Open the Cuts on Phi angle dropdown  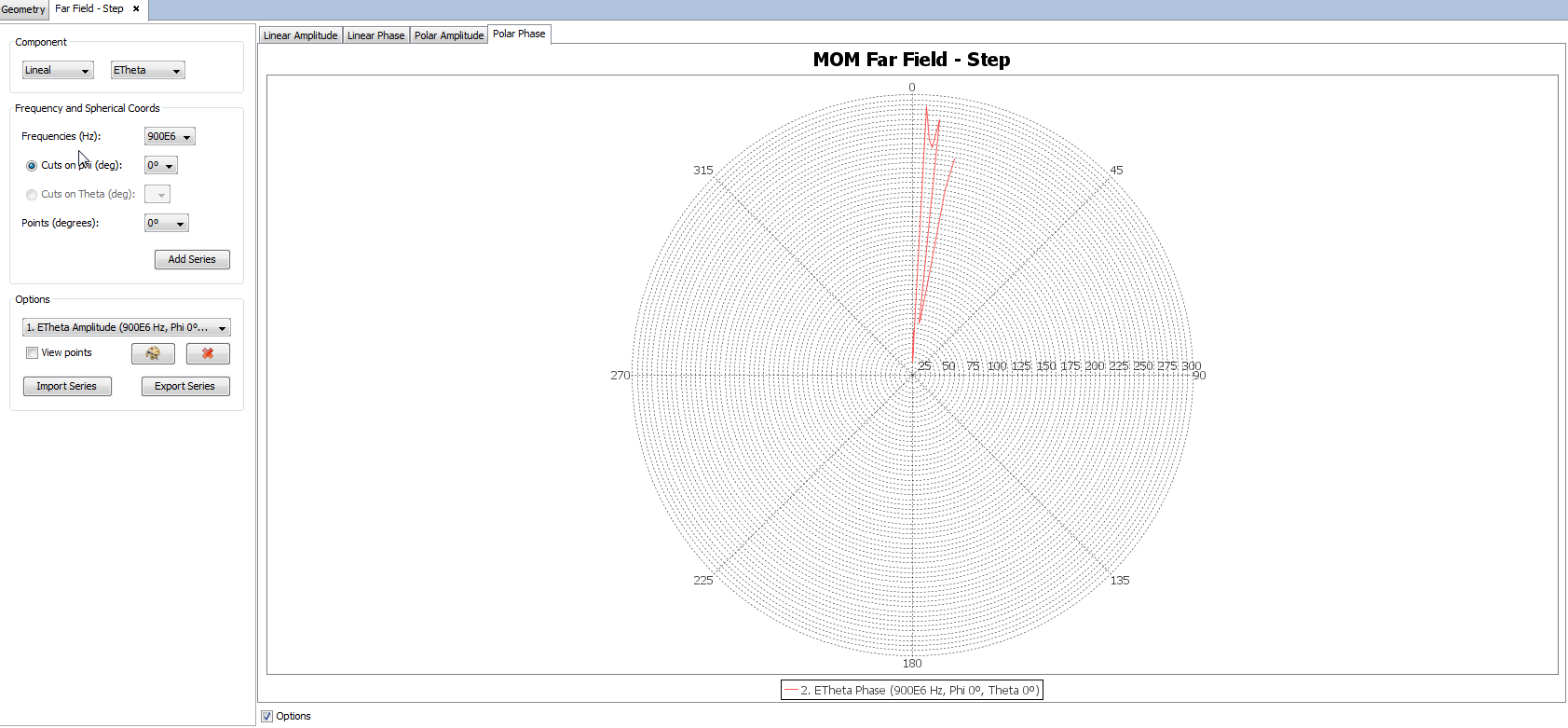point(160,166)
